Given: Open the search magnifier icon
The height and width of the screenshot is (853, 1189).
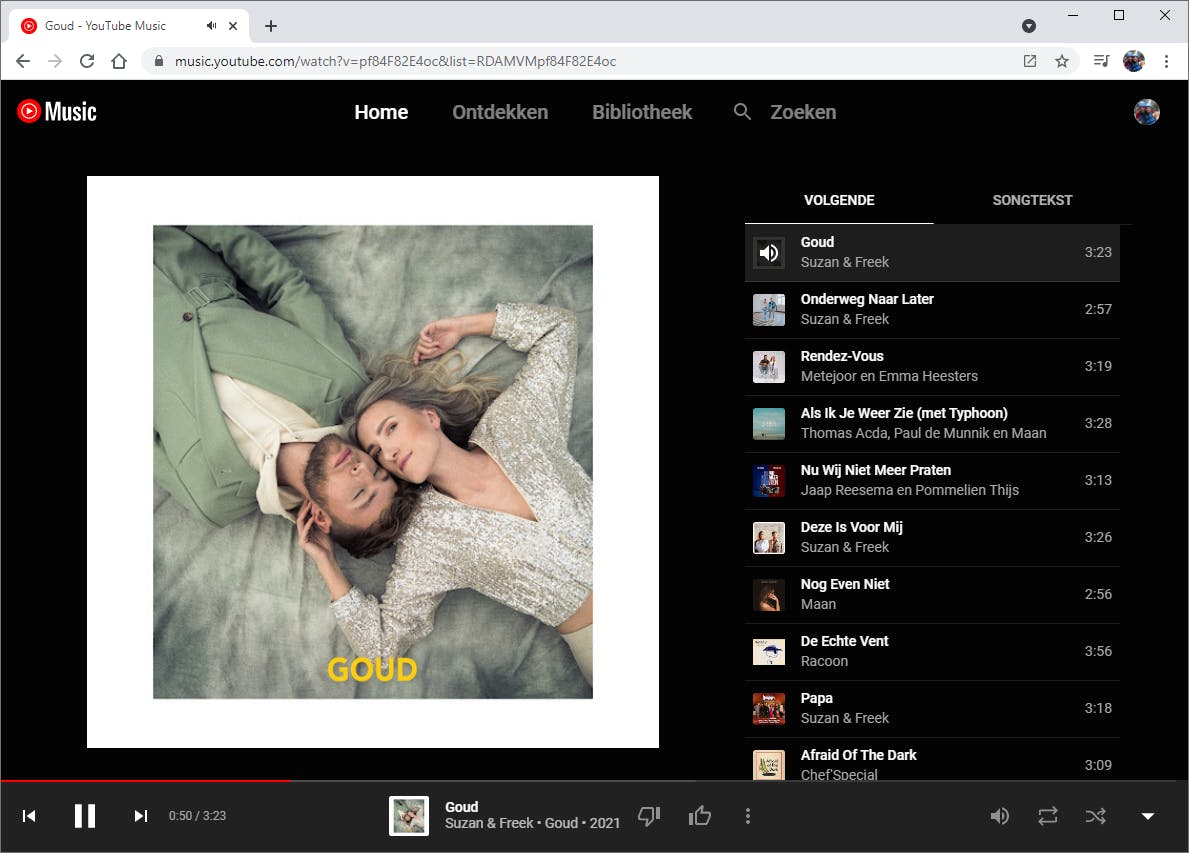Looking at the screenshot, I should point(742,111).
